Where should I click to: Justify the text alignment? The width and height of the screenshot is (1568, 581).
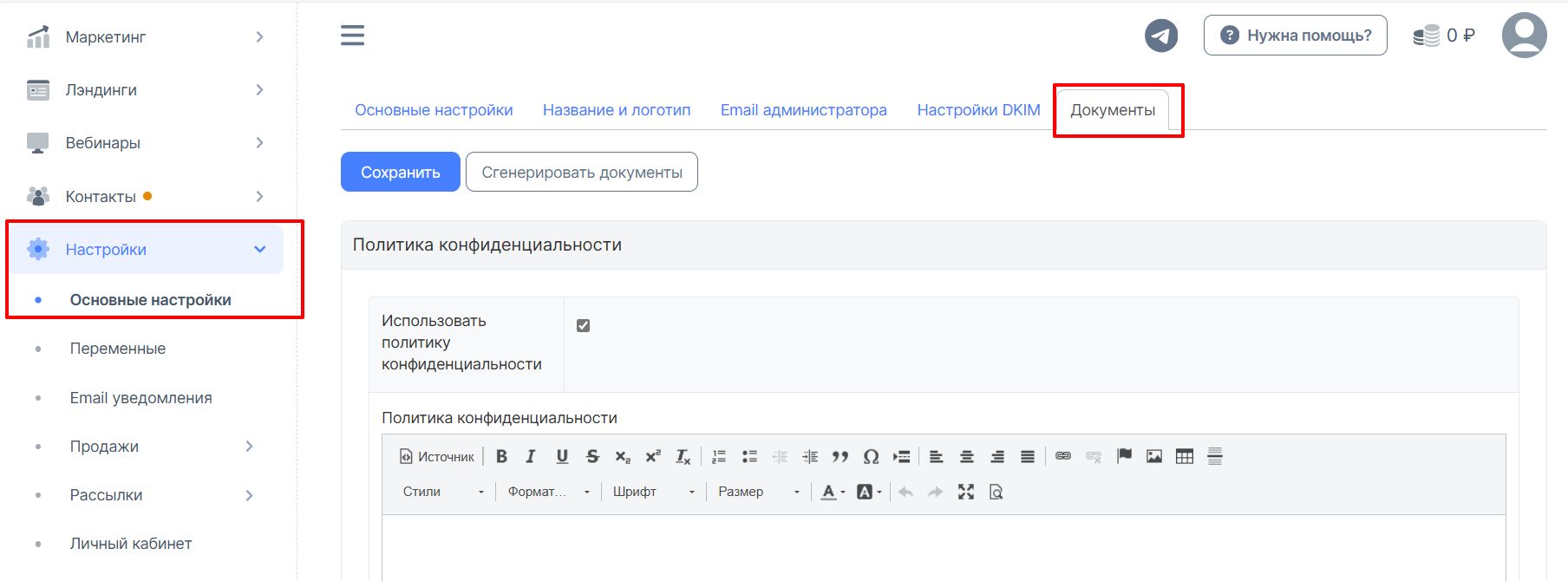point(1028,456)
